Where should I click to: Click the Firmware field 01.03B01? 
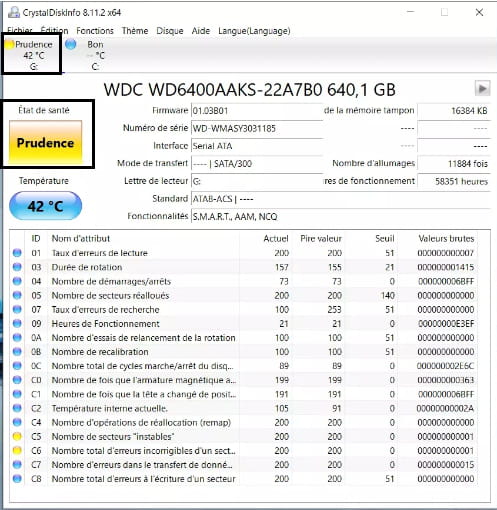pyautogui.click(x=257, y=111)
